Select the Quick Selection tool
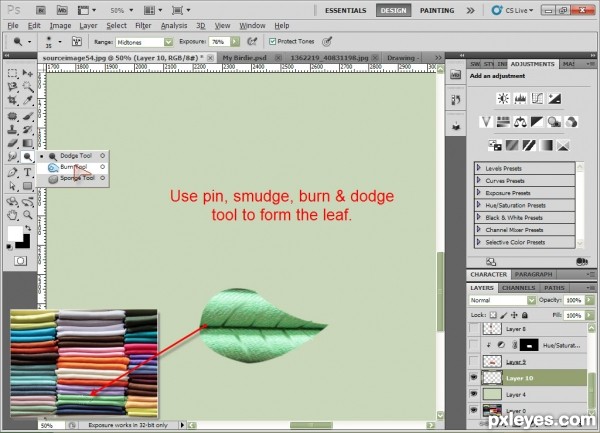The width and height of the screenshot is (600, 433). point(28,87)
